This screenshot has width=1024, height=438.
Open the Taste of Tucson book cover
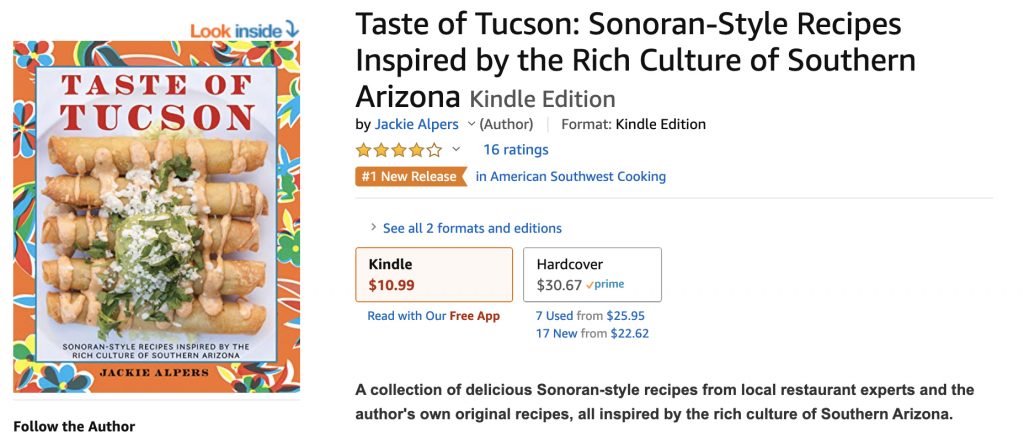[156, 216]
